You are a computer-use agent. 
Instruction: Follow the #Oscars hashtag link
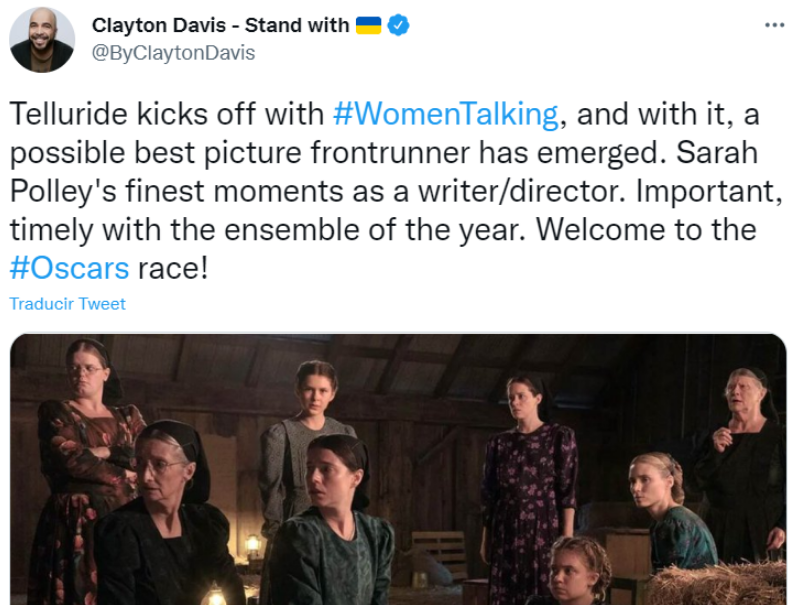click(70, 268)
